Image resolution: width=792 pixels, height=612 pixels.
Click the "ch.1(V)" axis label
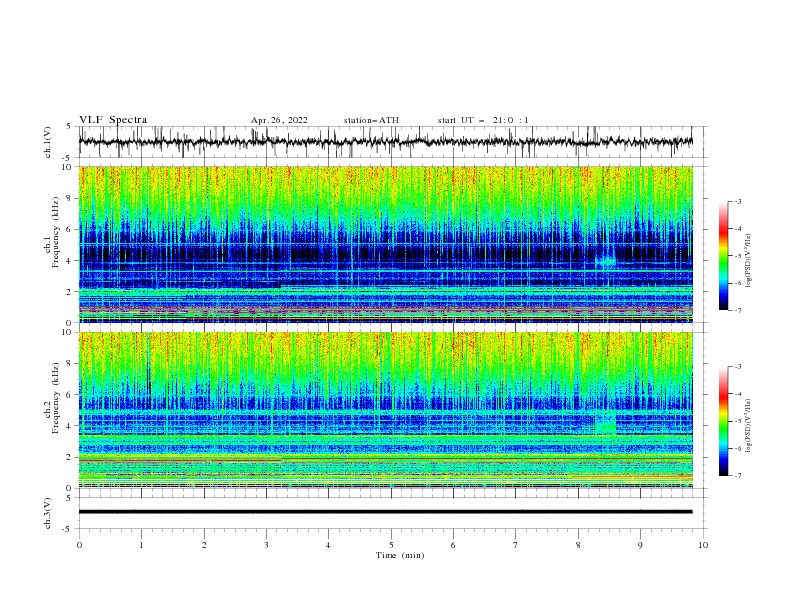point(48,142)
